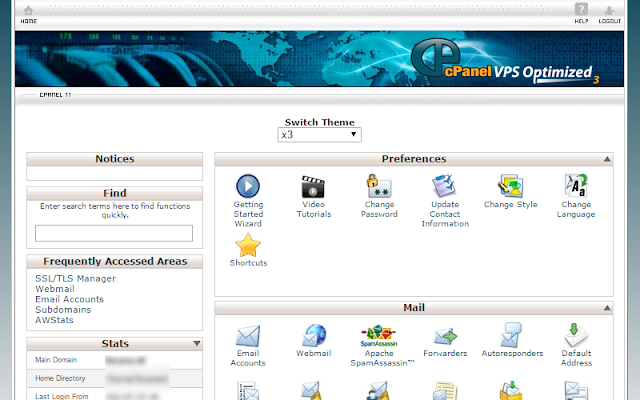Open SSL/TLS Manager link
The height and width of the screenshot is (400, 640).
(76, 278)
